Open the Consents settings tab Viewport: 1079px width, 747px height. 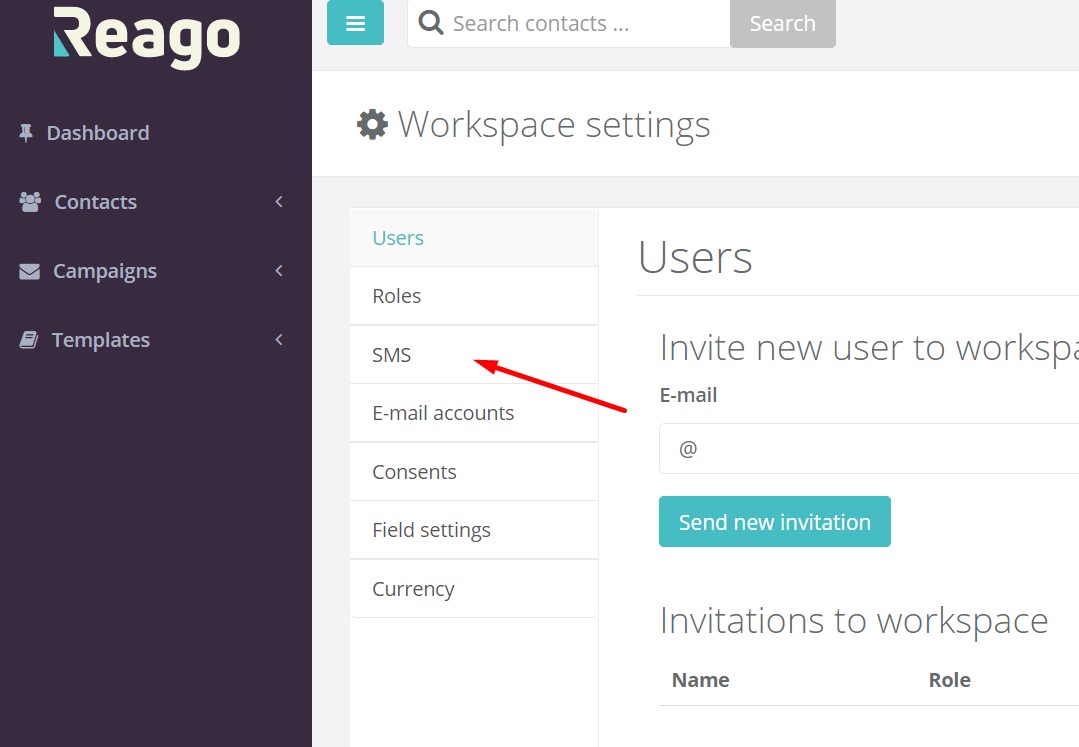(474, 471)
